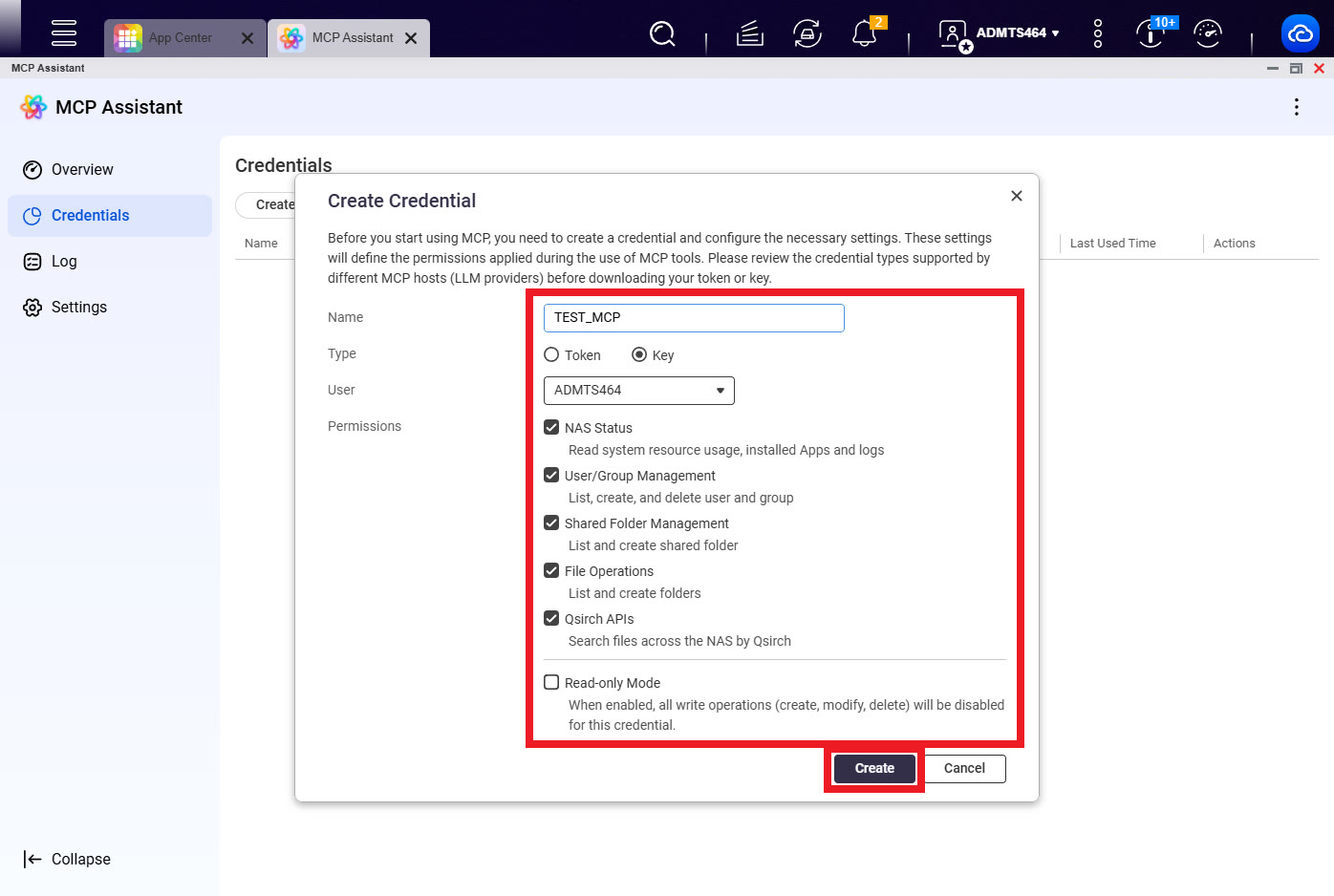1334x896 pixels.
Task: Open the vertical three-dot menu in MCP Assistant
Action: [1296, 107]
